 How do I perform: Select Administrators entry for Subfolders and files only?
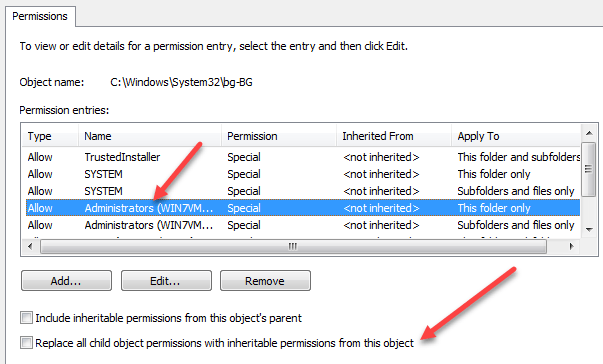(303, 225)
